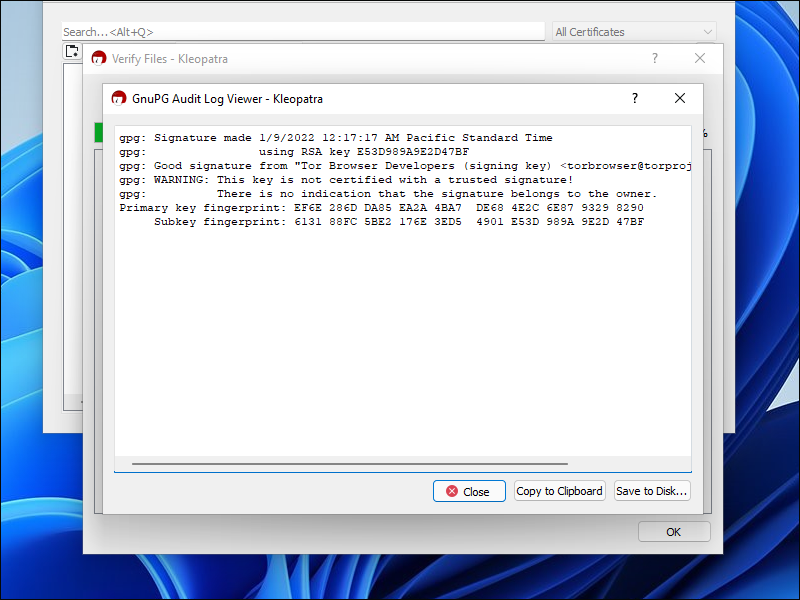Close the GnuPG Audit Log Viewer window
The height and width of the screenshot is (600, 800).
(680, 98)
